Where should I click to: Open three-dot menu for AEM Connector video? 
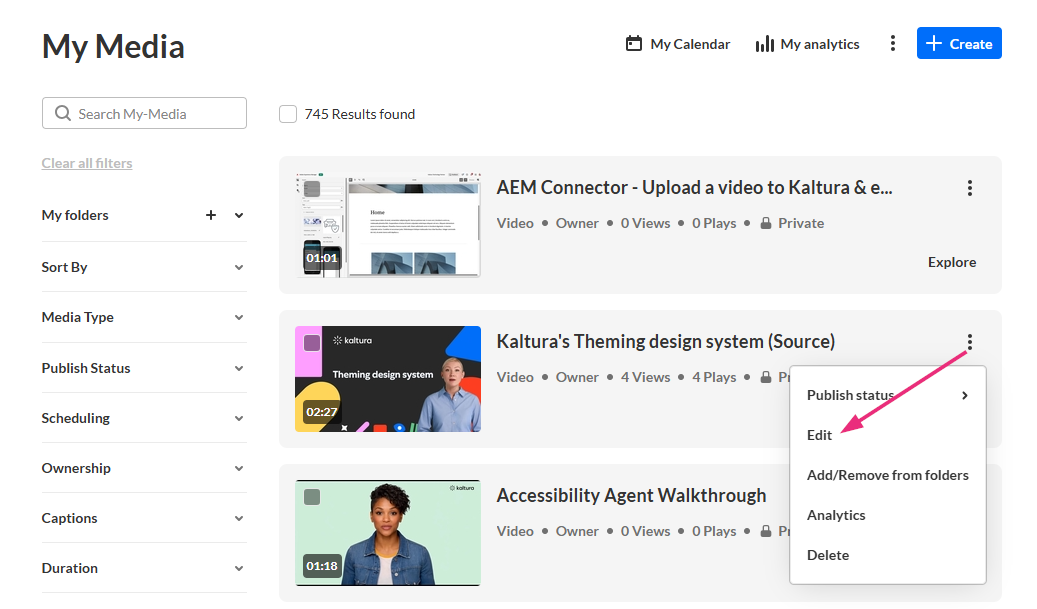(x=970, y=188)
